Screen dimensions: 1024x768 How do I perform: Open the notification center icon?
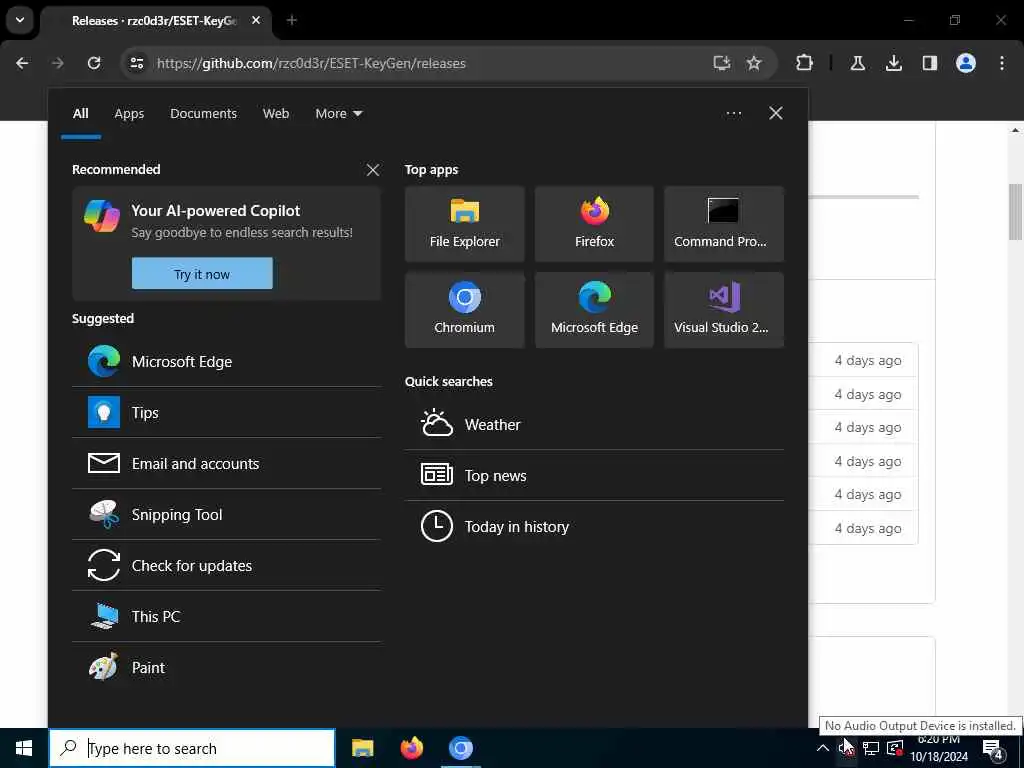pyautogui.click(x=993, y=748)
